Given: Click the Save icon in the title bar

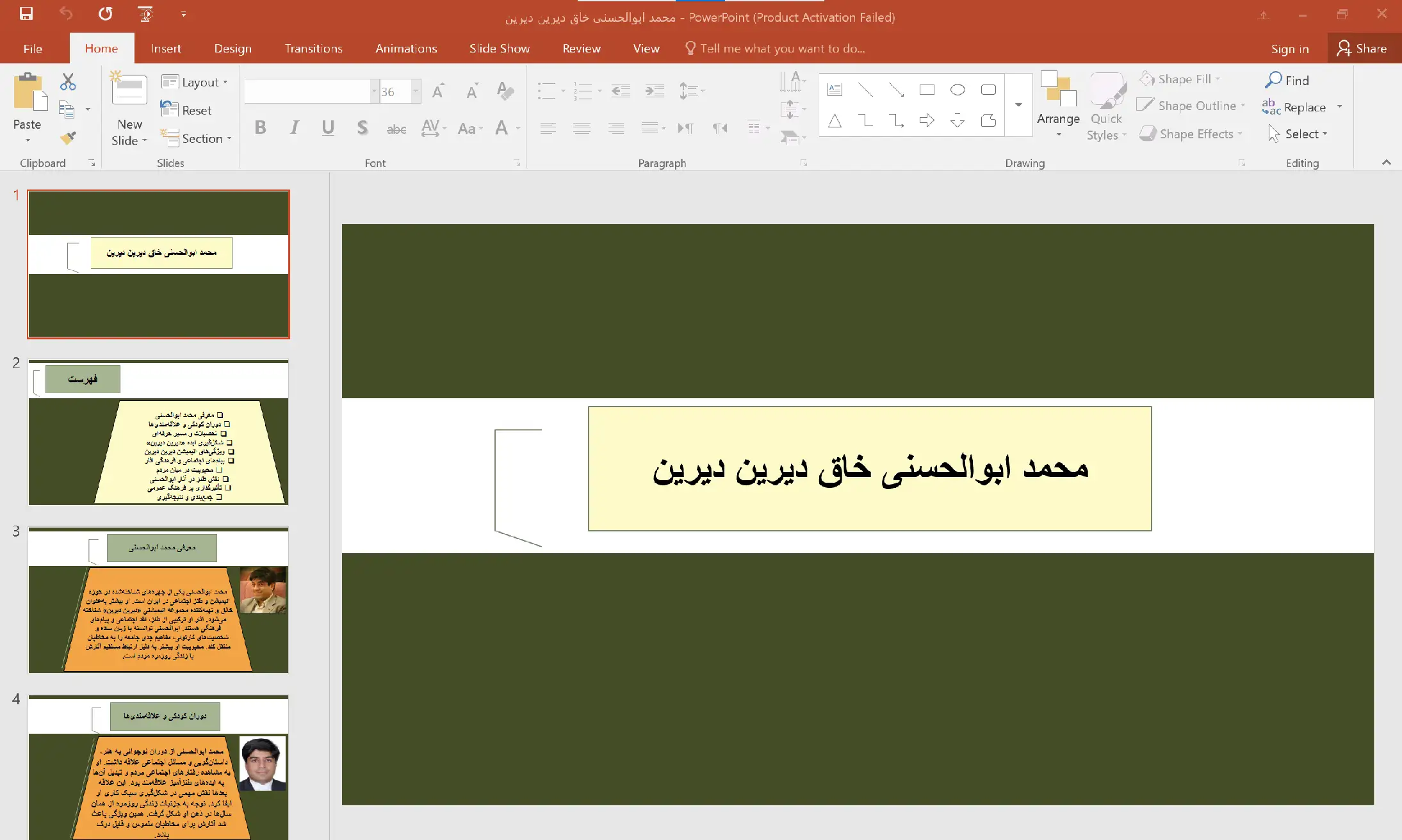Looking at the screenshot, I should coord(26,13).
